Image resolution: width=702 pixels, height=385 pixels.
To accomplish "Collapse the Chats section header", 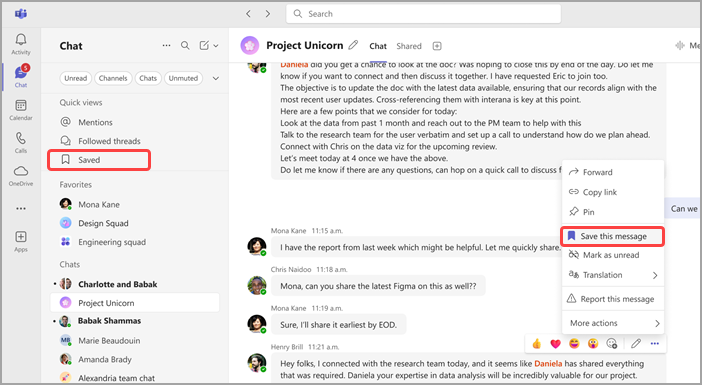I will 70,265.
